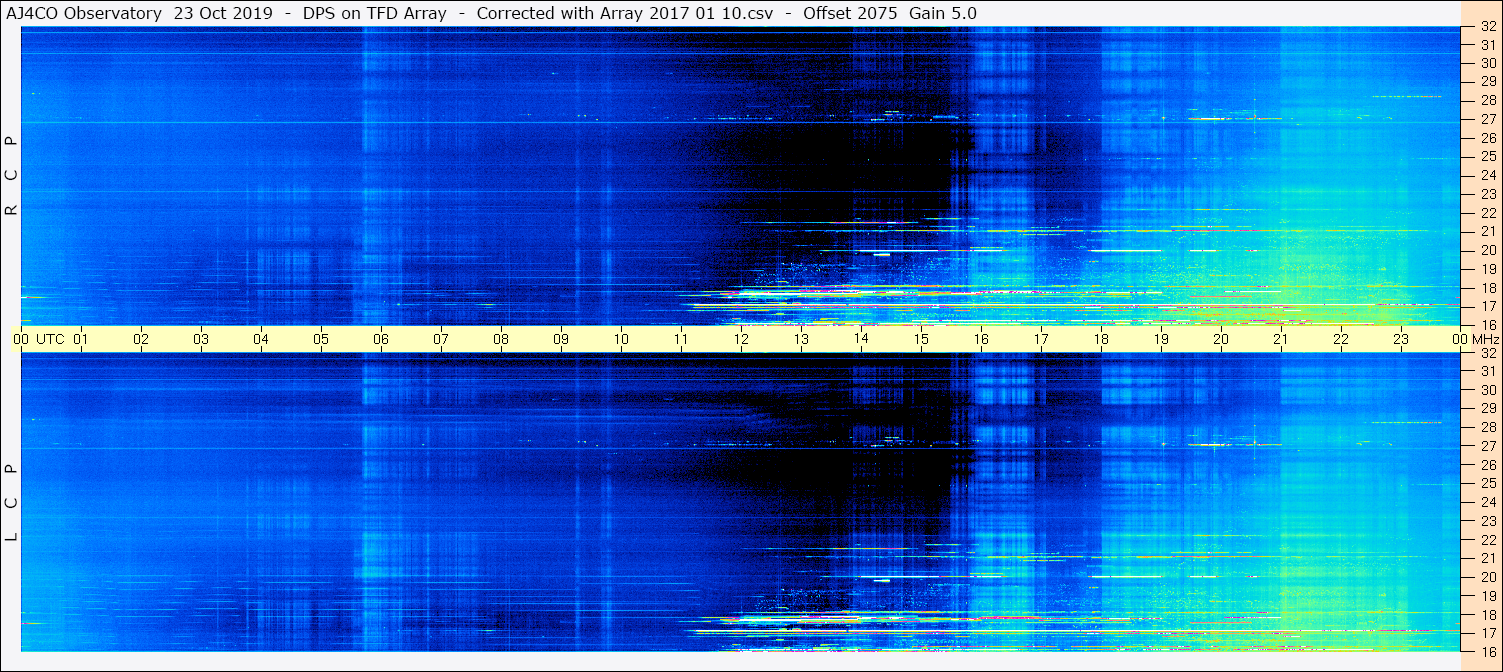Click the 21 hour marker on time axis

[x=1281, y=339]
